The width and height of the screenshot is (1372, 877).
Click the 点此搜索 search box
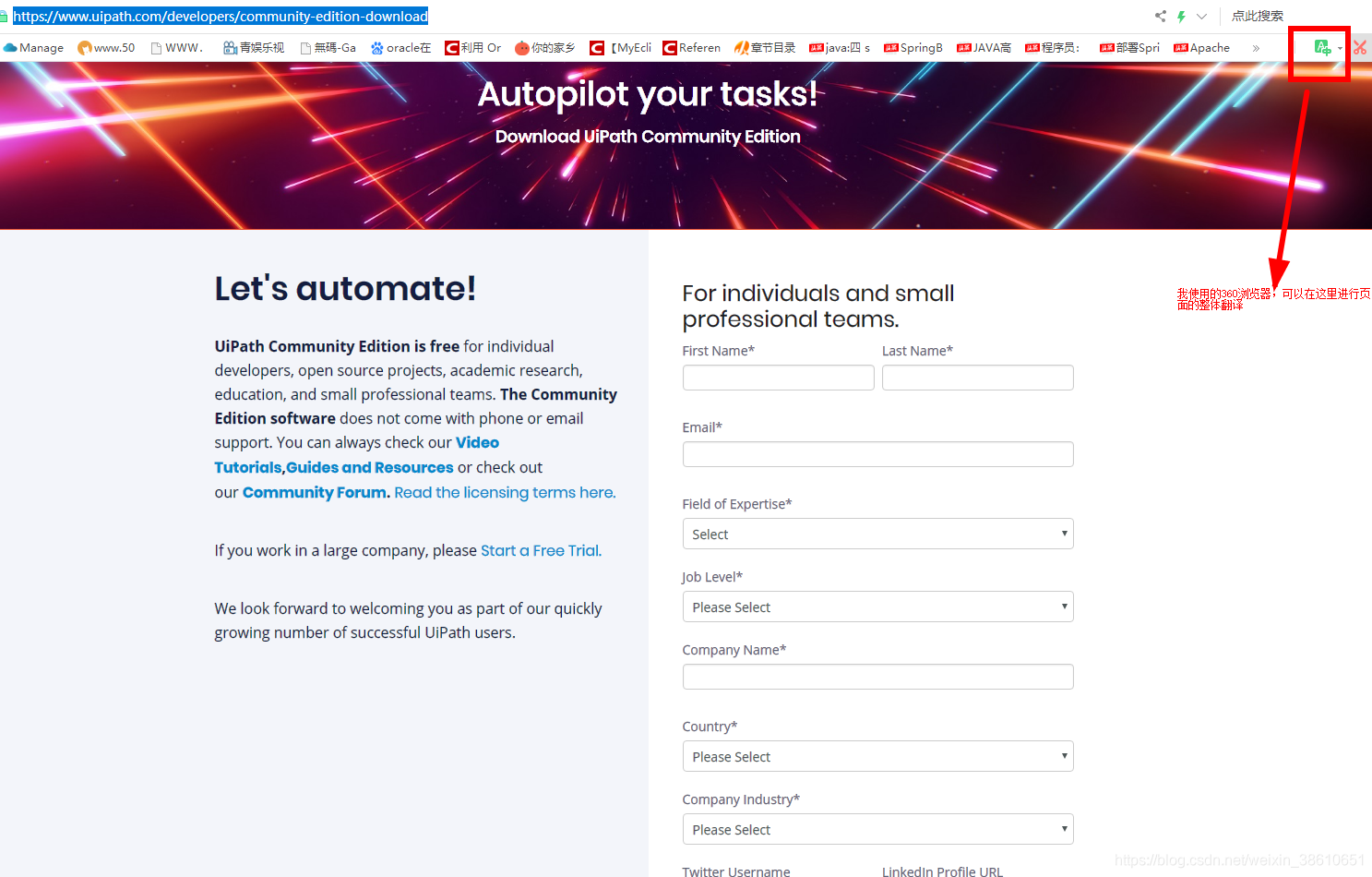1258,16
